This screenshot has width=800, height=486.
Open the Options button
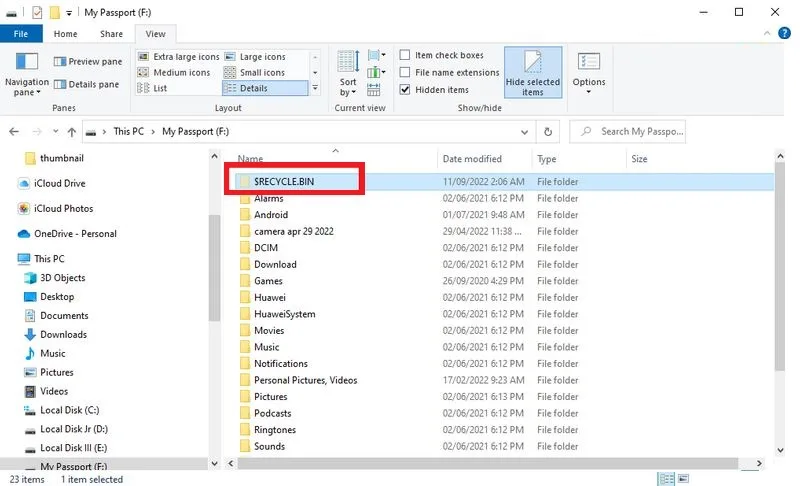pyautogui.click(x=588, y=73)
